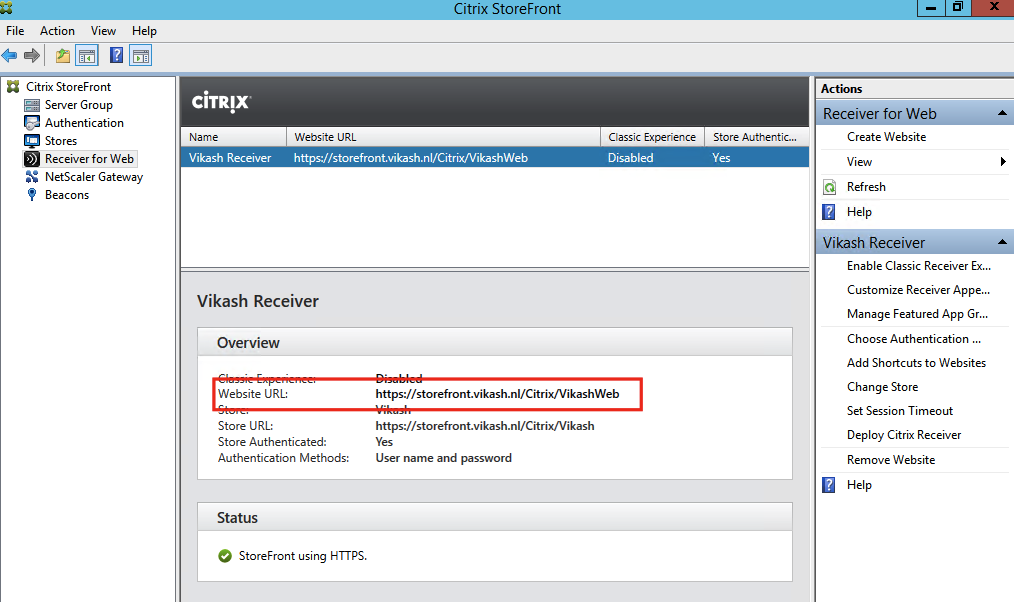Click the green Refresh icon in Actions
1014x602 pixels.
coord(829,188)
